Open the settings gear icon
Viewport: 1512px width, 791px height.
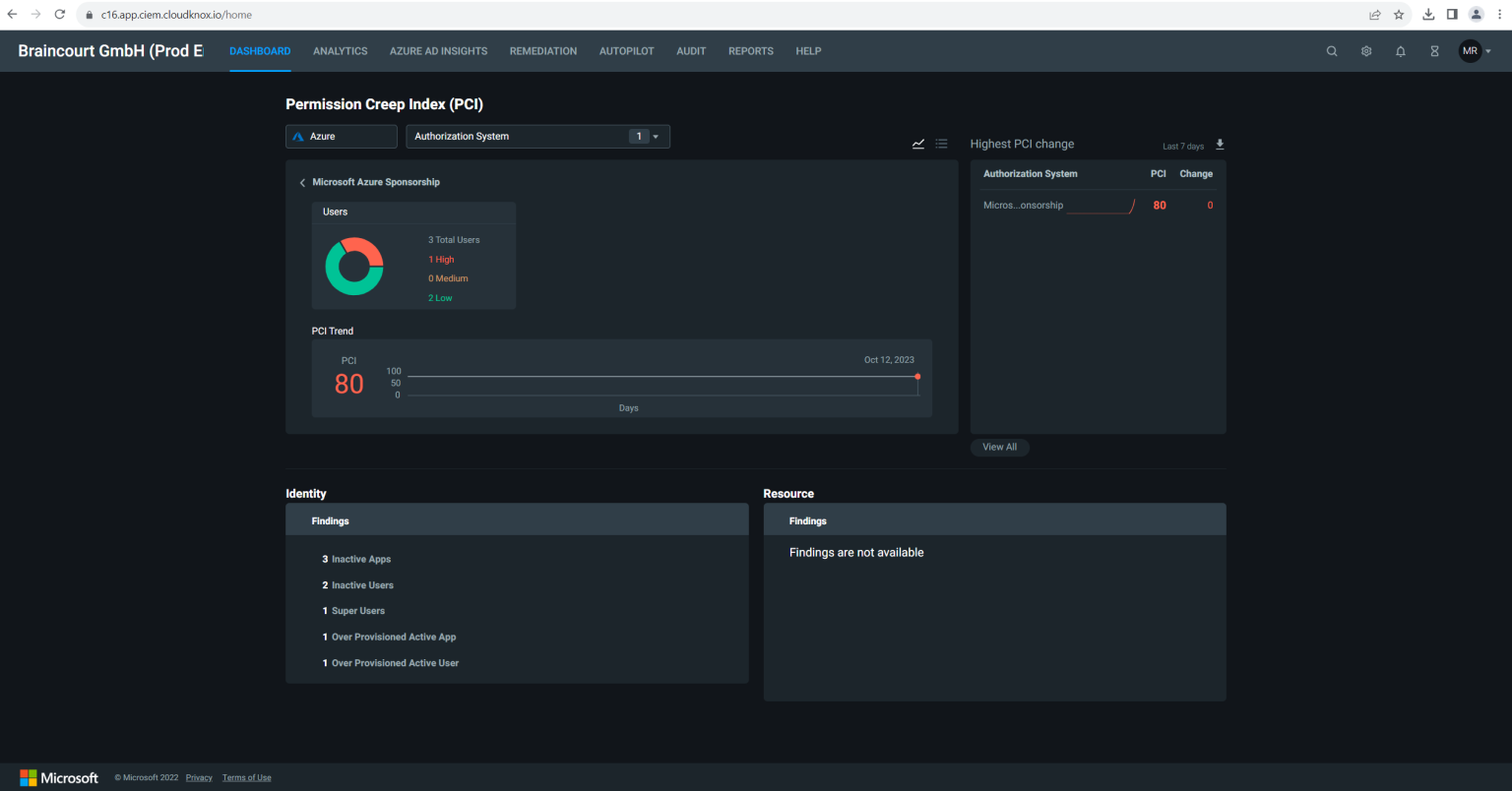pos(1366,50)
